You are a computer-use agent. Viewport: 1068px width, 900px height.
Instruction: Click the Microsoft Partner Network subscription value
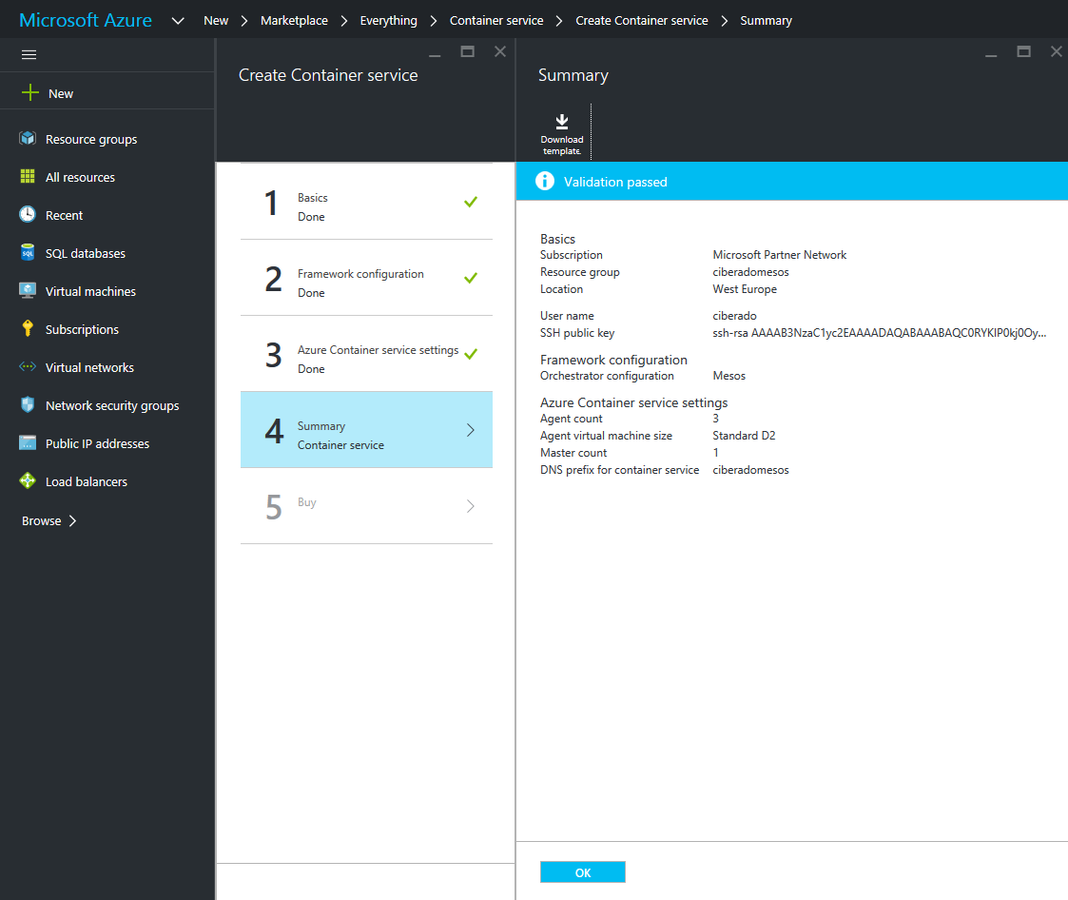point(779,255)
